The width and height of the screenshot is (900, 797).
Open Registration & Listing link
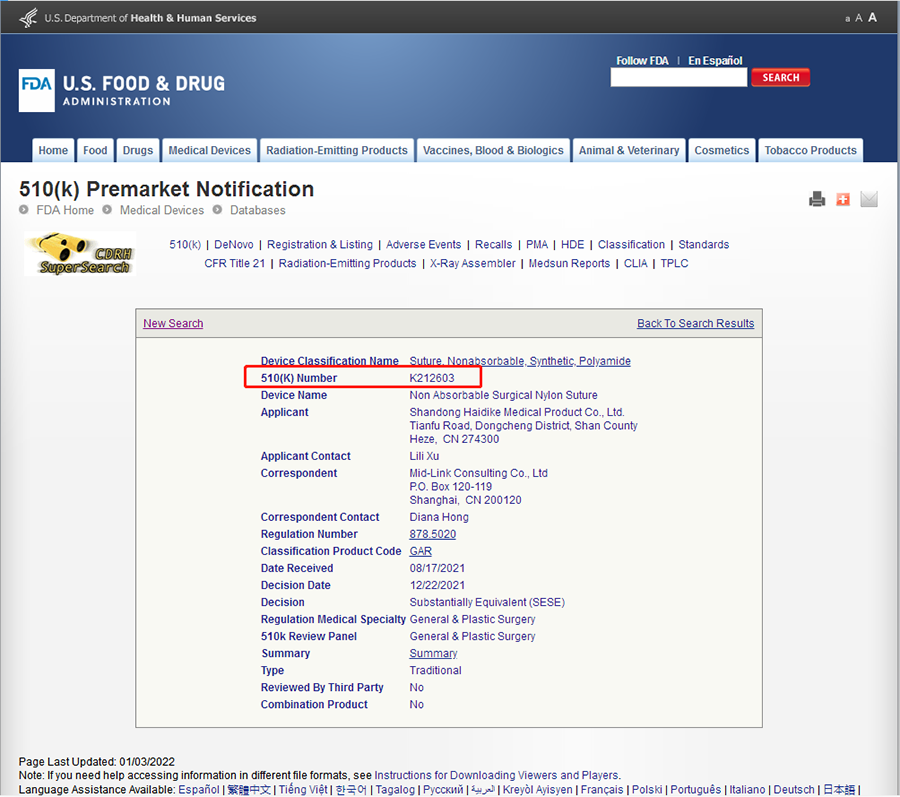point(320,244)
